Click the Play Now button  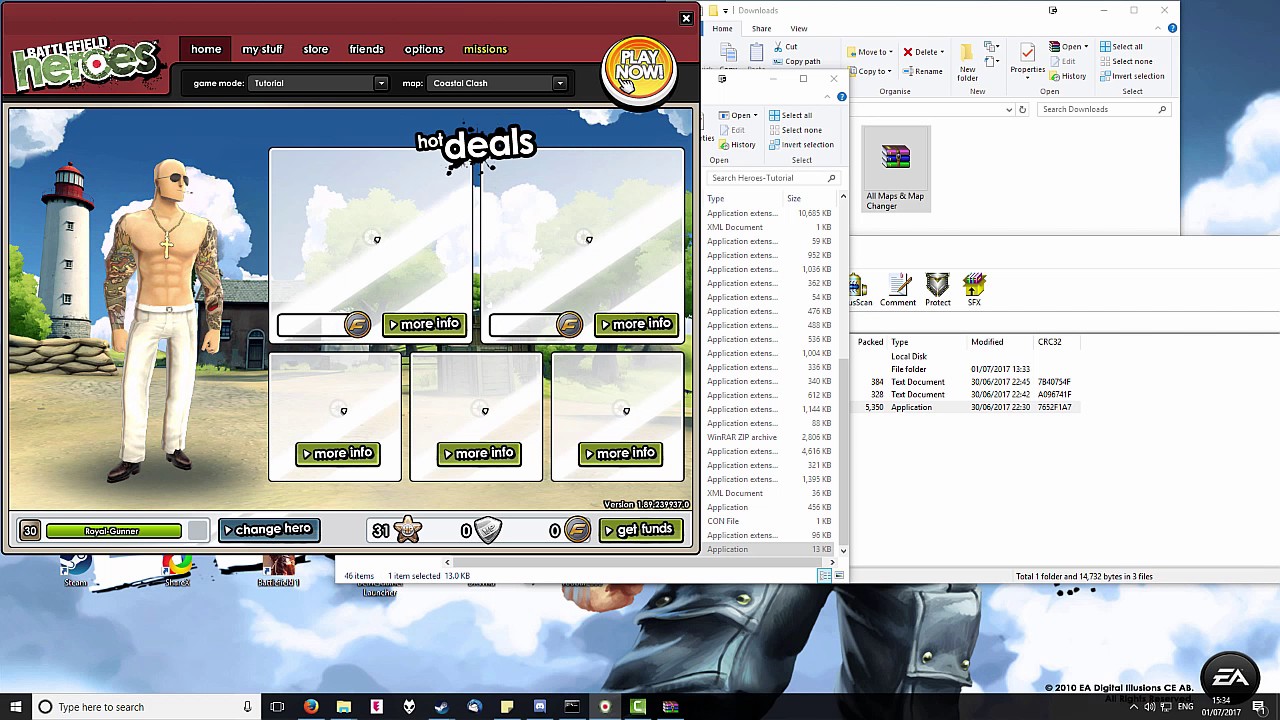[x=639, y=67]
